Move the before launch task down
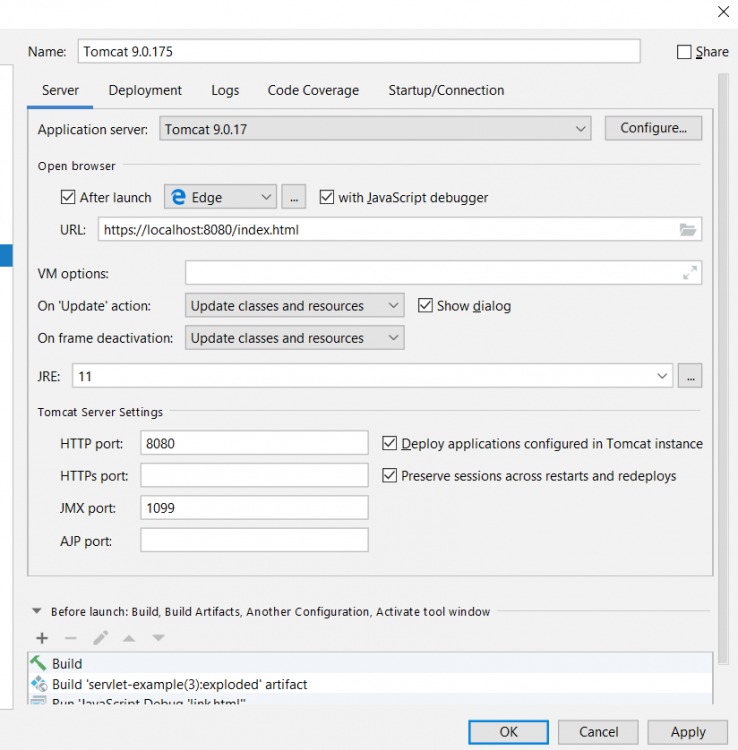This screenshot has height=750, width=738. [158, 638]
